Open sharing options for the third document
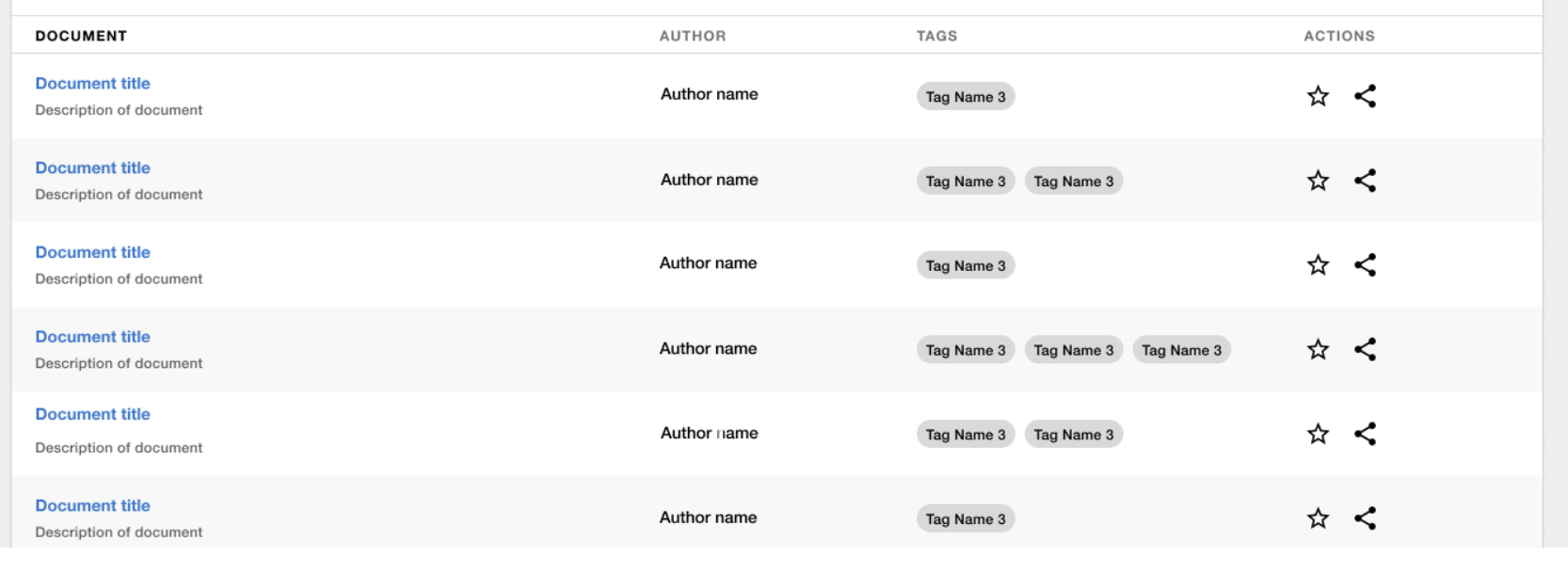The height and width of the screenshot is (572, 1568). (1367, 264)
